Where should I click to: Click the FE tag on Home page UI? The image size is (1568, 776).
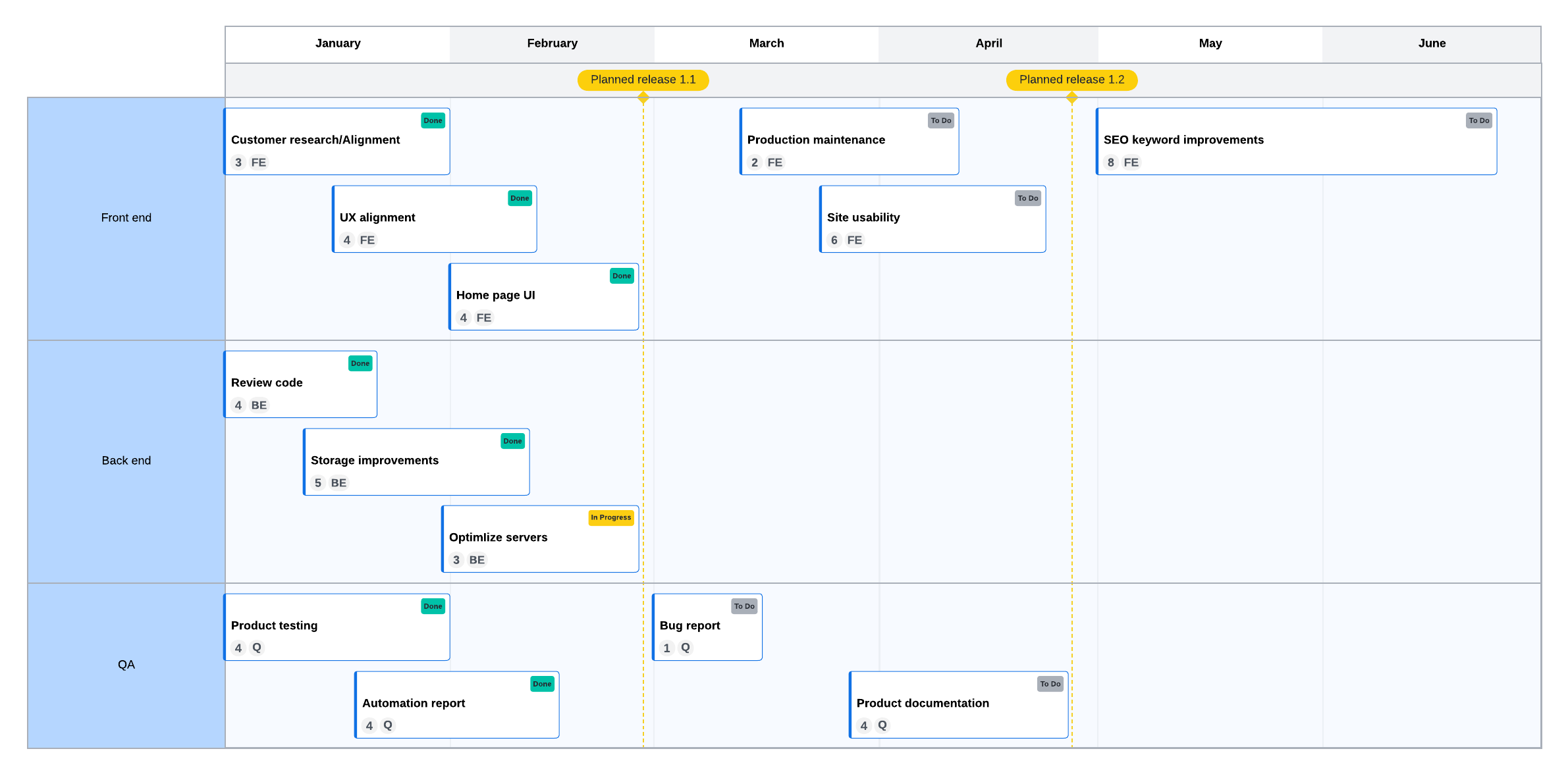483,318
